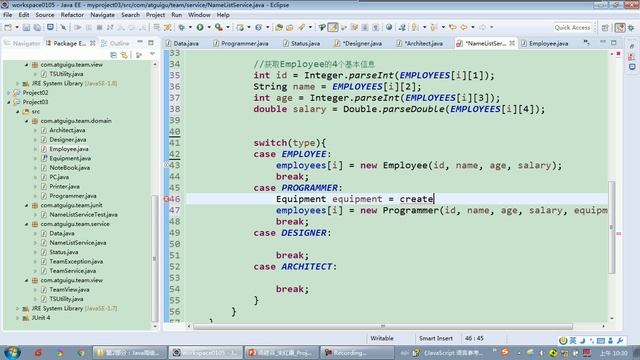Switch to the Status.java editor tab
Viewport: 640px width, 360px height.
301,43
